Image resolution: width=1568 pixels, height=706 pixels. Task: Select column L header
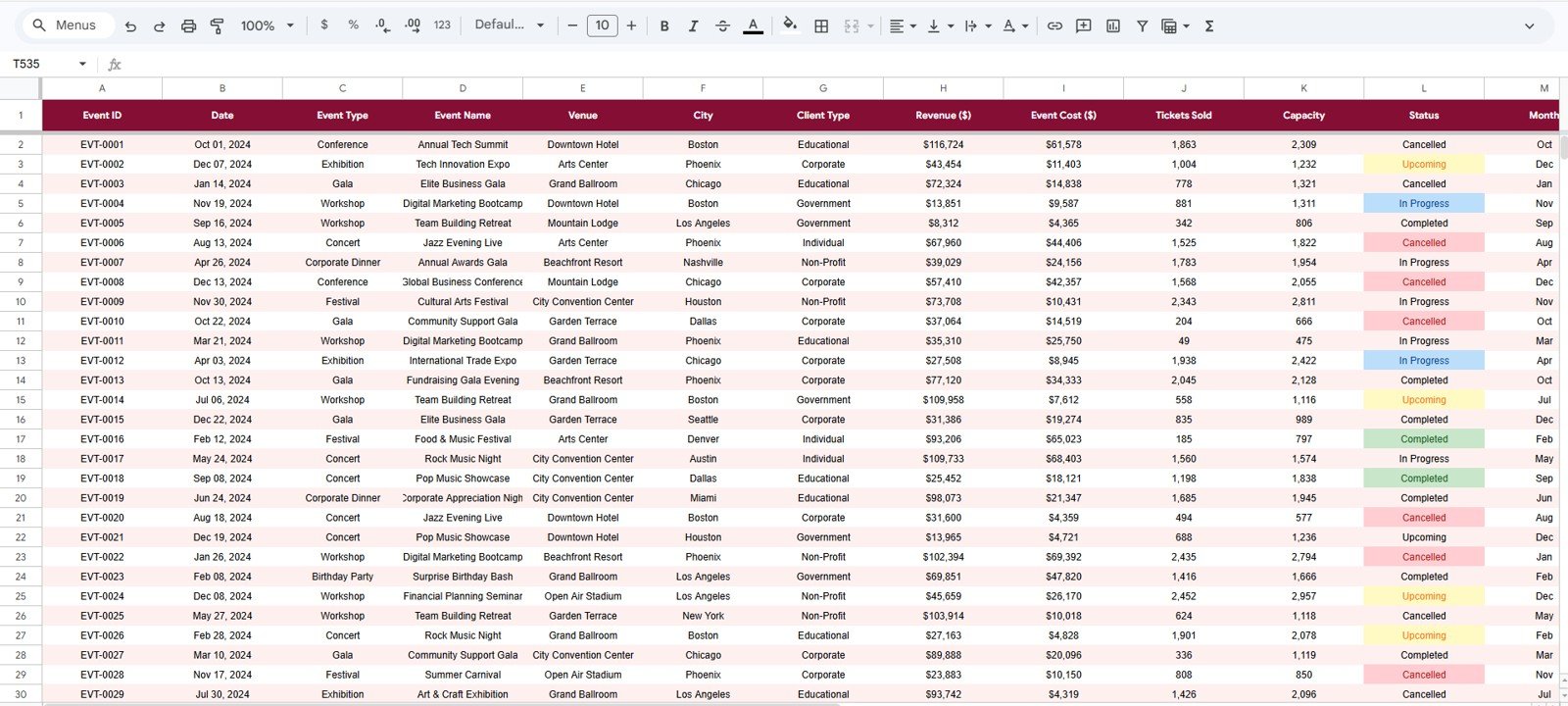tap(1424, 88)
